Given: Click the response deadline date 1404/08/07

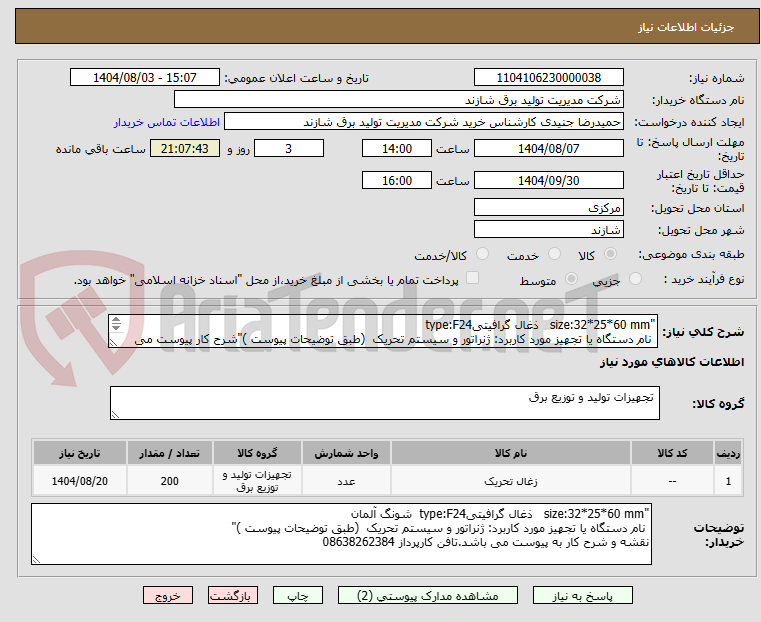Looking at the screenshot, I should (548, 148).
